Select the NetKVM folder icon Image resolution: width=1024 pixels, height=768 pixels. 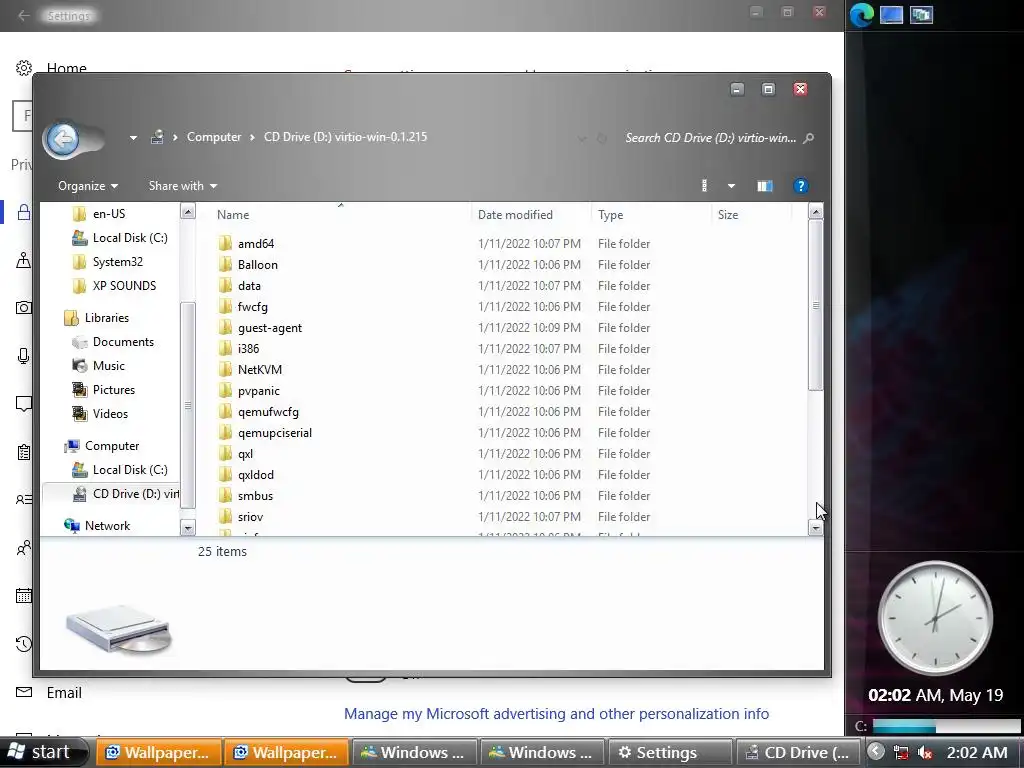[225, 370]
